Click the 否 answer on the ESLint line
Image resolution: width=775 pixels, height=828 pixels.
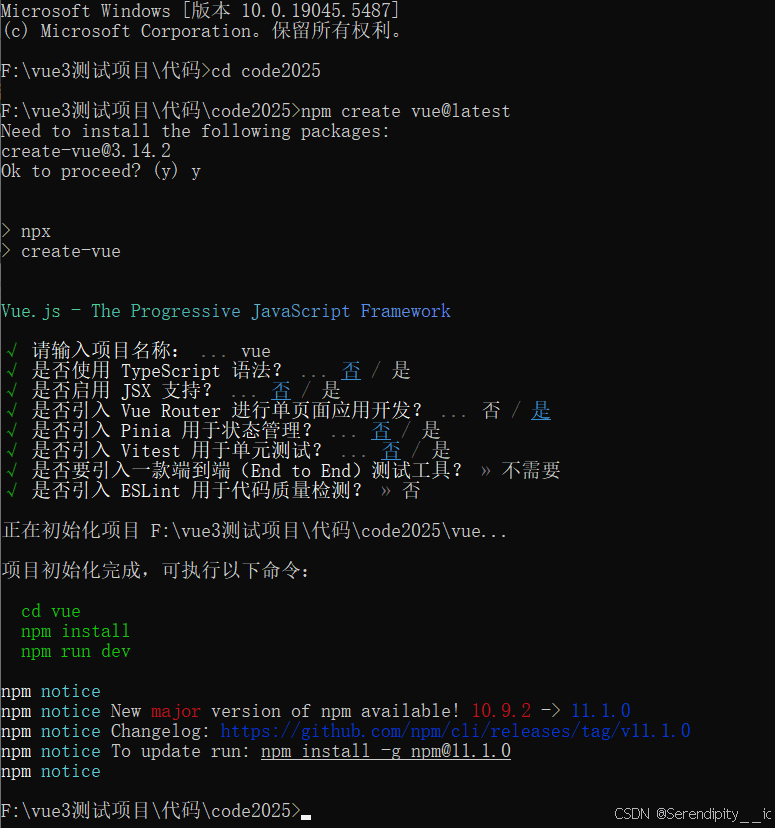[x=411, y=491]
